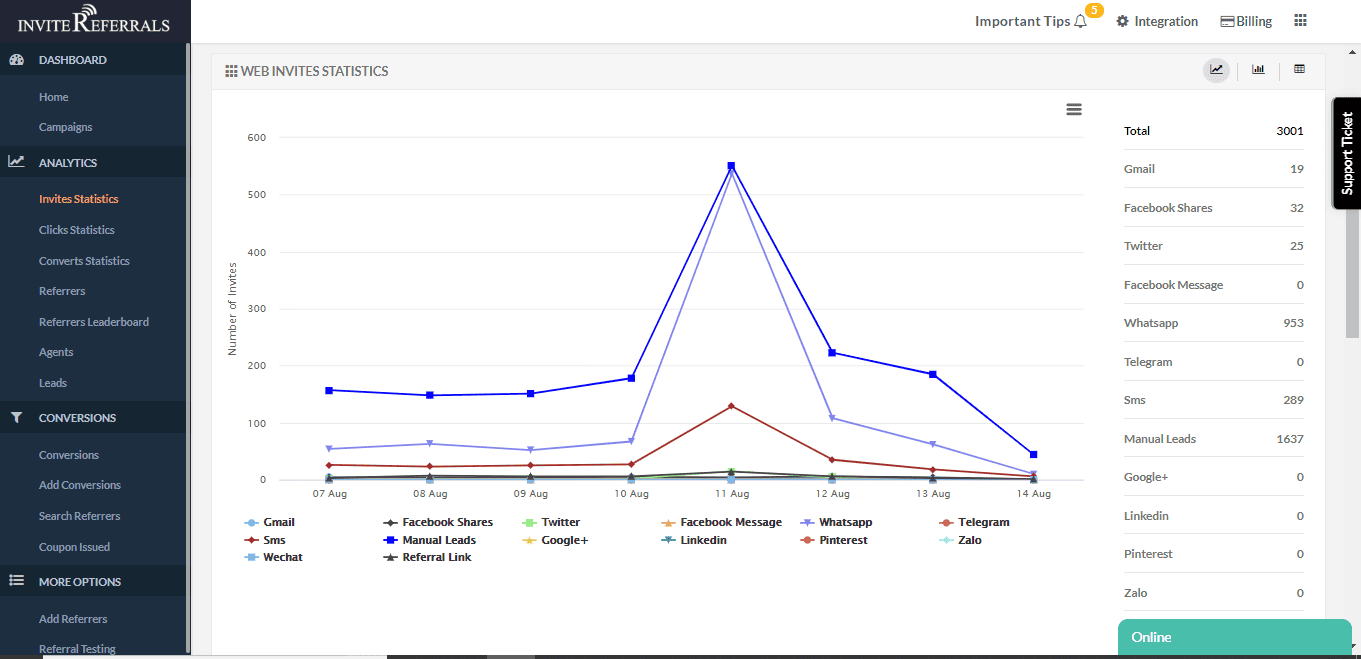Open the Support Ticket side button
The width and height of the screenshot is (1361, 659).
click(x=1346, y=153)
